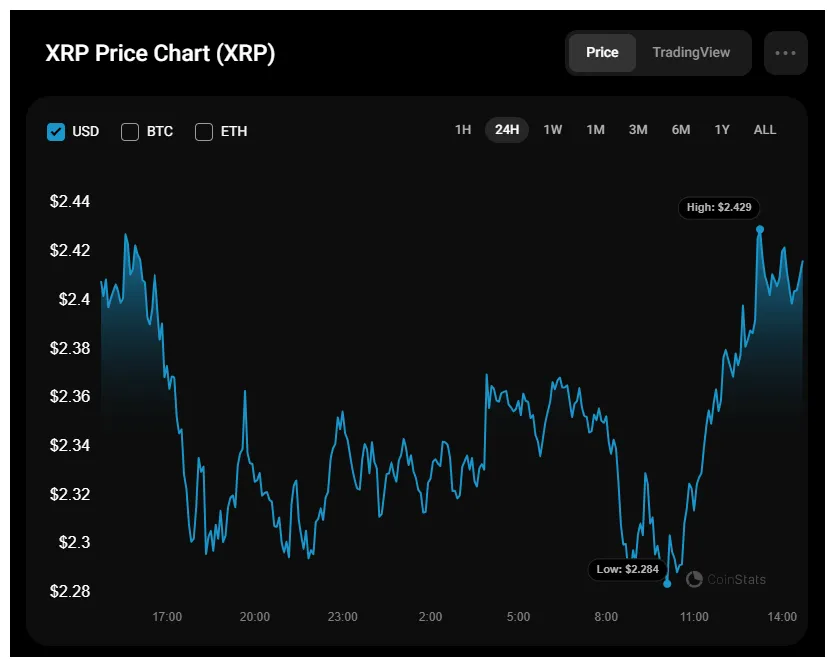Viewport: 835px width, 667px height.
Task: Switch to the 1W view
Action: click(551, 130)
